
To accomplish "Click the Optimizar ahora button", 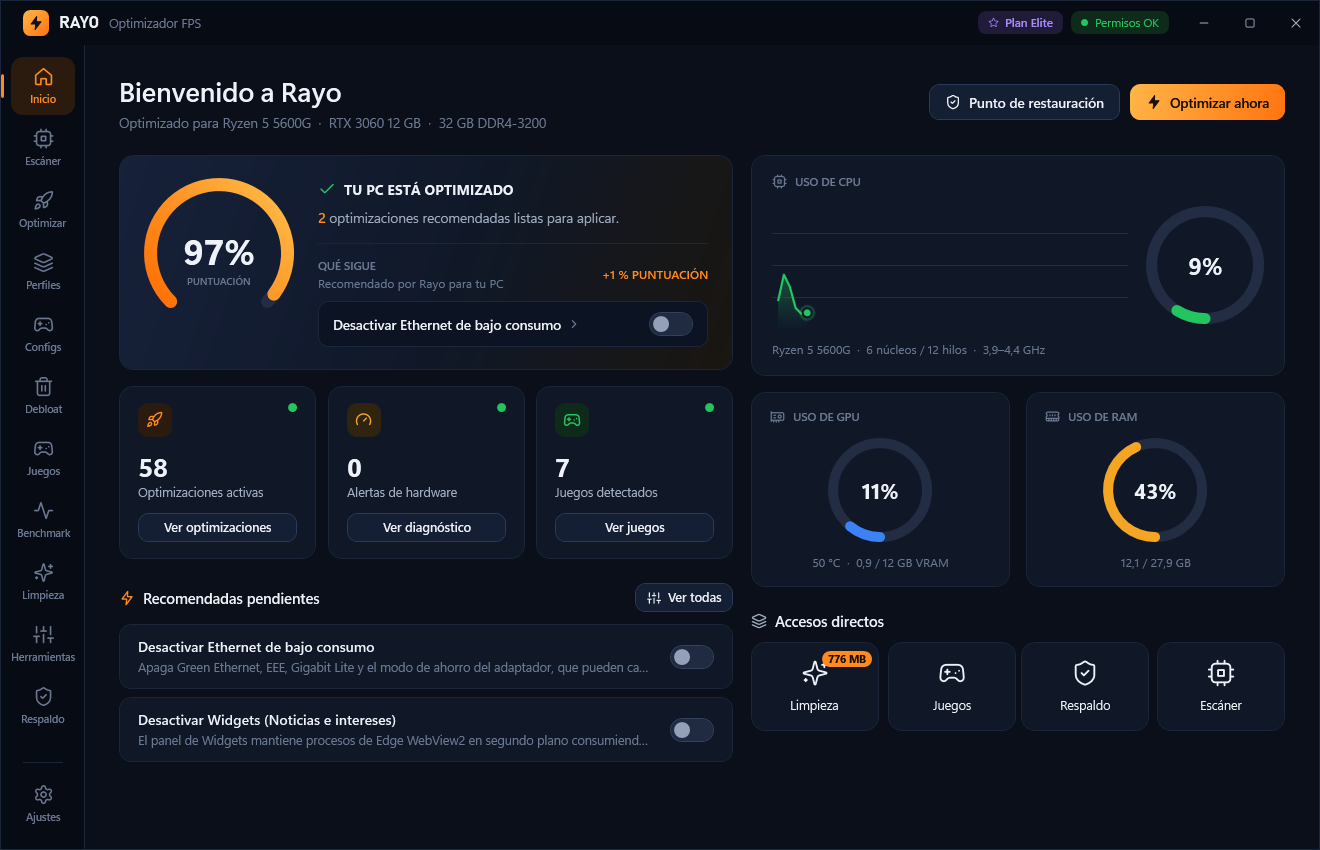I will click(x=1207, y=102).
